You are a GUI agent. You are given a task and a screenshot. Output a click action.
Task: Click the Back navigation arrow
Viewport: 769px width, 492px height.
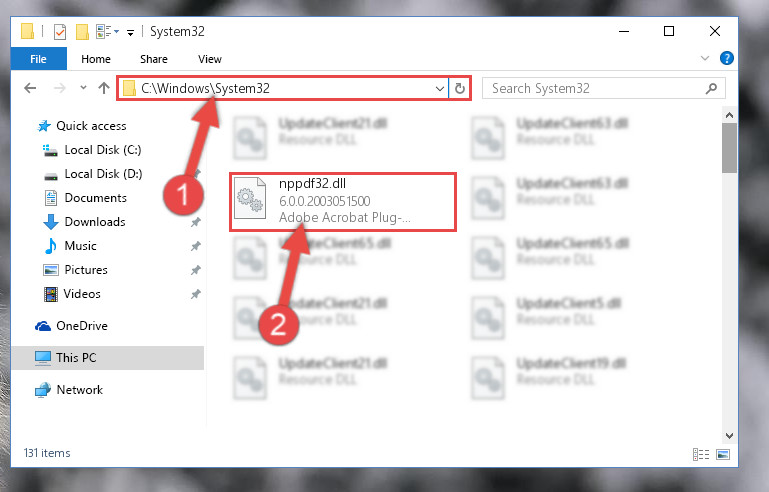pyautogui.click(x=30, y=88)
